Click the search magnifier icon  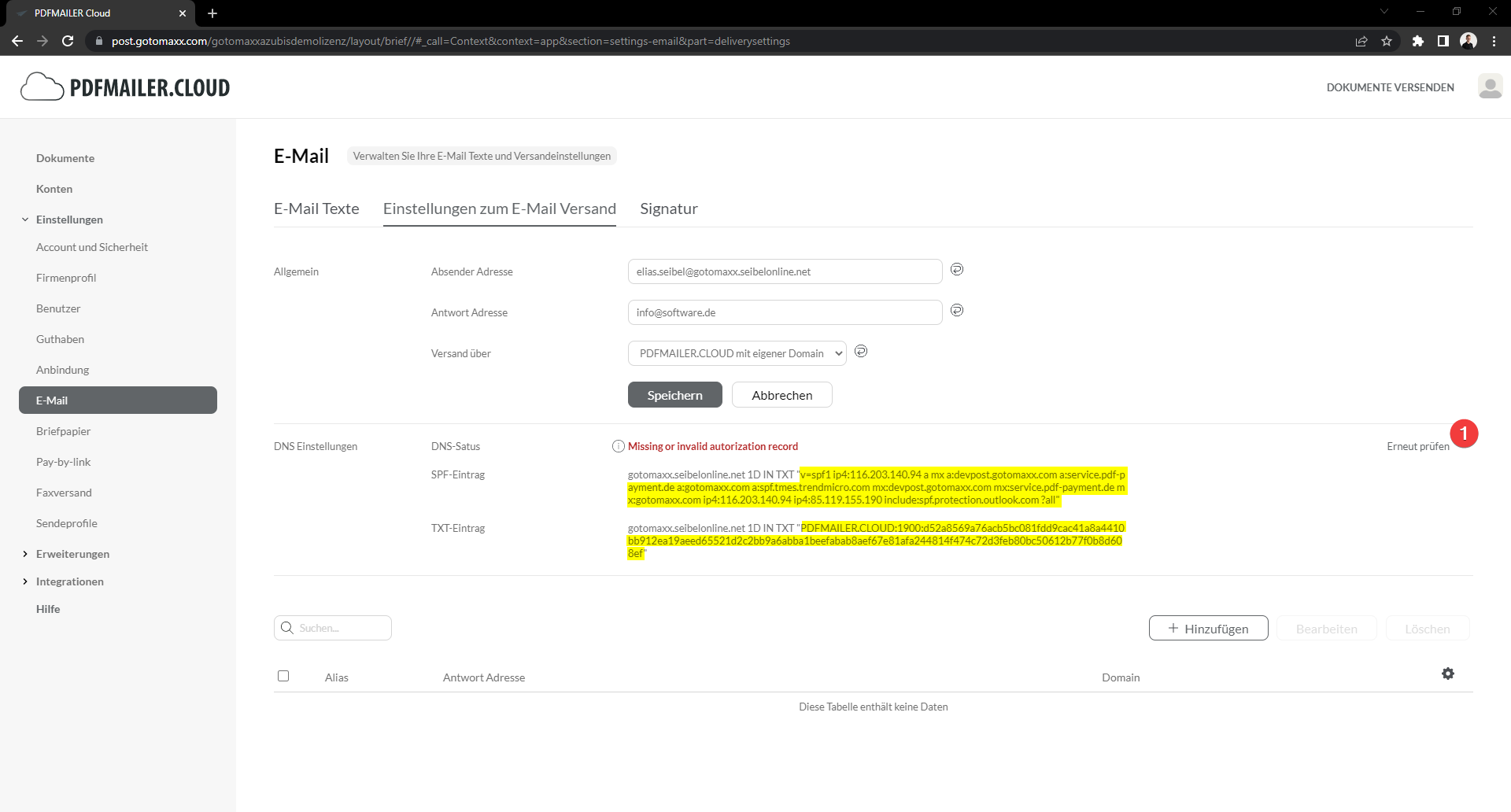[287, 628]
